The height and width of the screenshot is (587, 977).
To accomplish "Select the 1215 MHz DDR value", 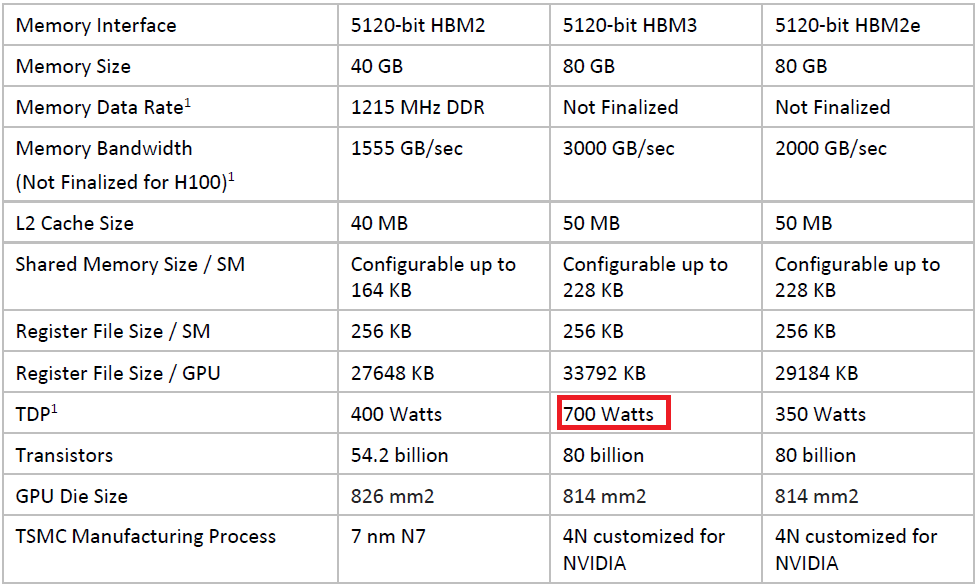I will [x=417, y=107].
